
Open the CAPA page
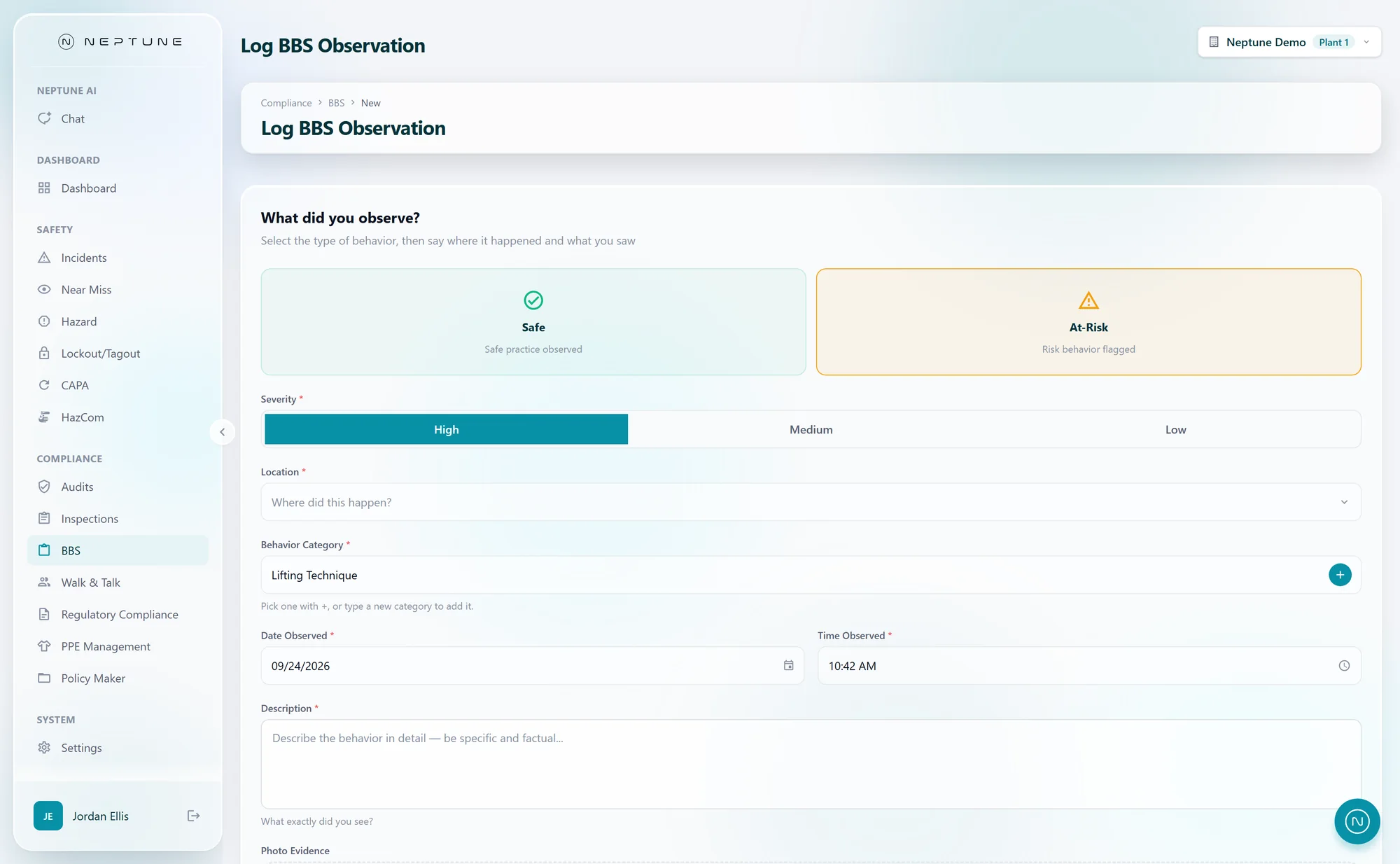pyautogui.click(x=74, y=385)
